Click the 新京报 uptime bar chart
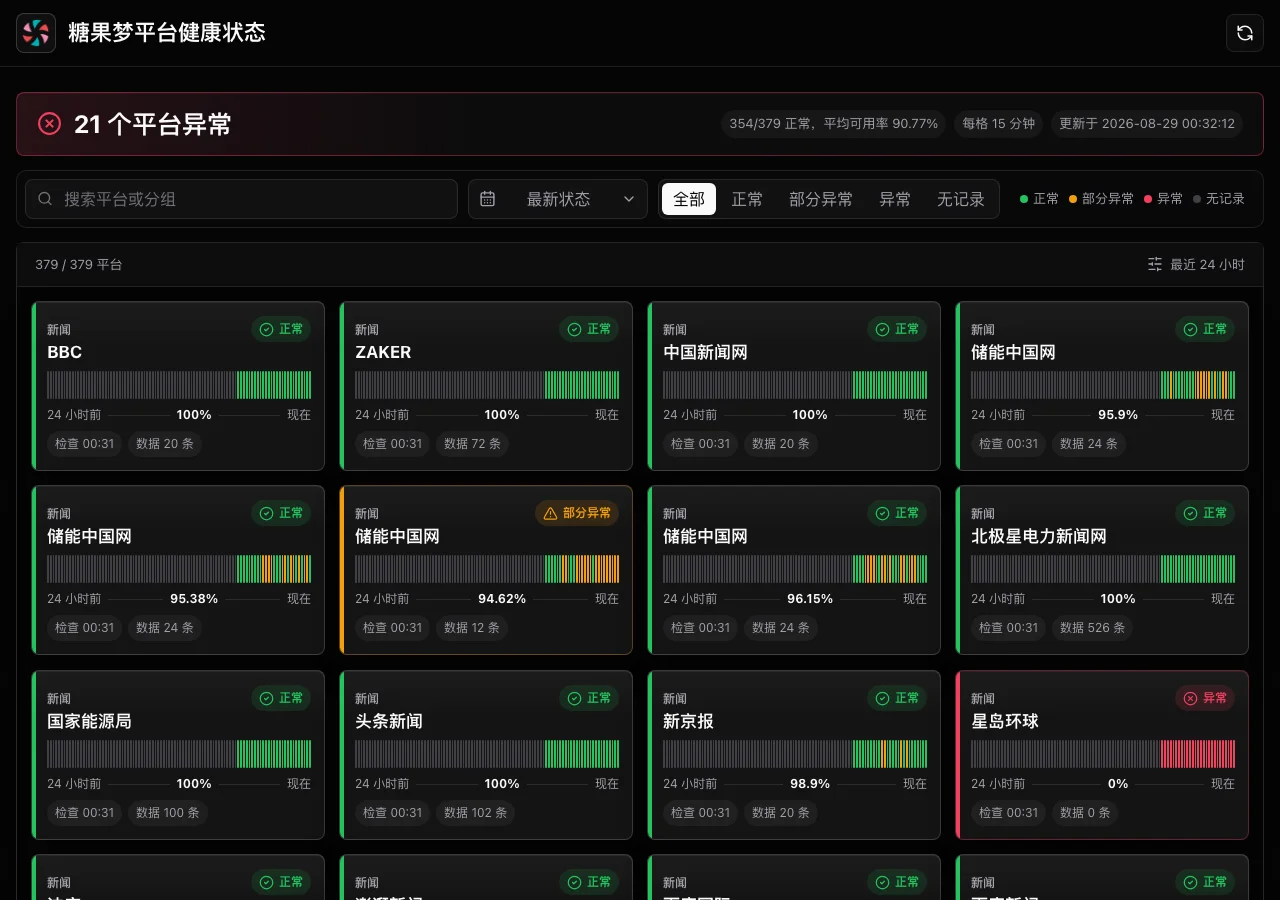The image size is (1280, 900). click(795, 754)
